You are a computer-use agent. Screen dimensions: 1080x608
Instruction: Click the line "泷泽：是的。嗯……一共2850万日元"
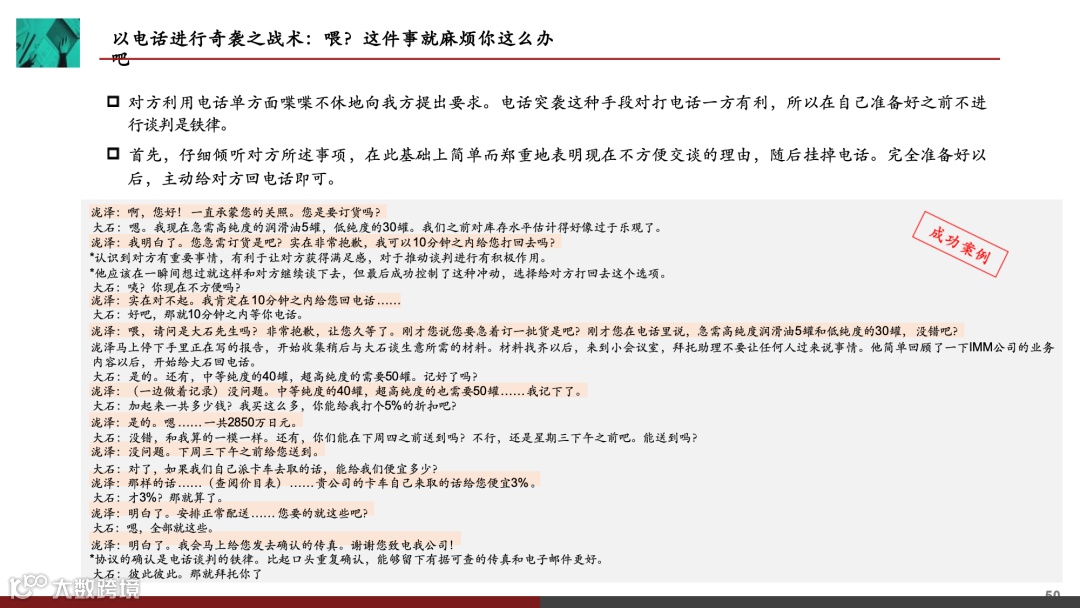195,422
